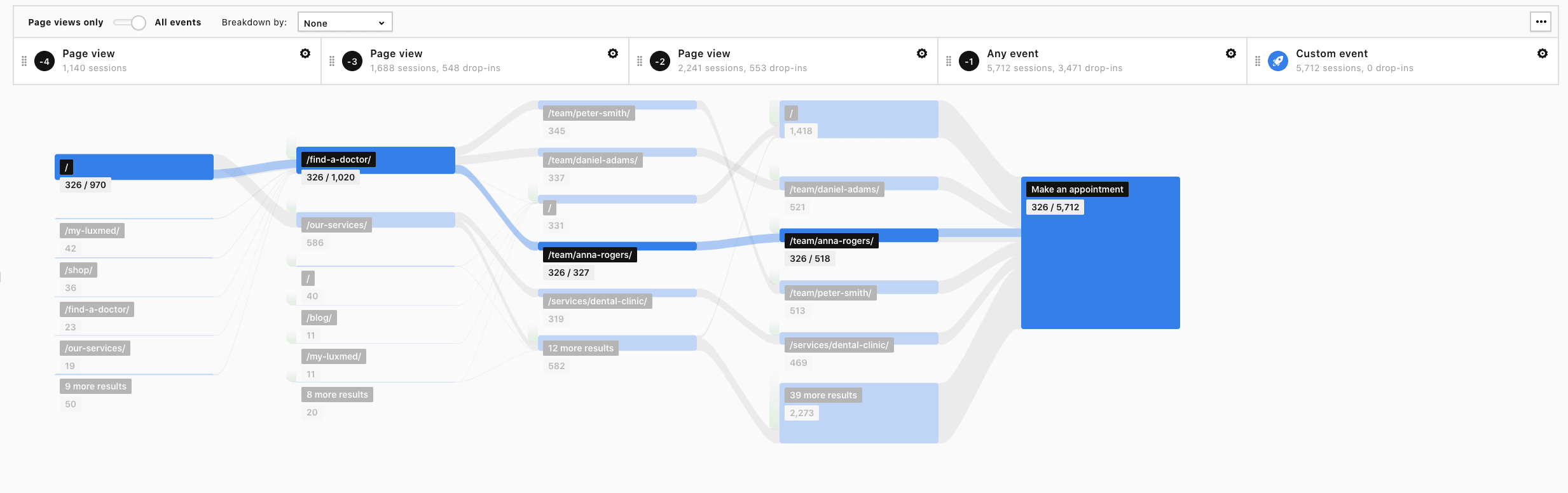The height and width of the screenshot is (493, 1568).
Task: Open settings gear for Custom event step
Action: [1543, 53]
